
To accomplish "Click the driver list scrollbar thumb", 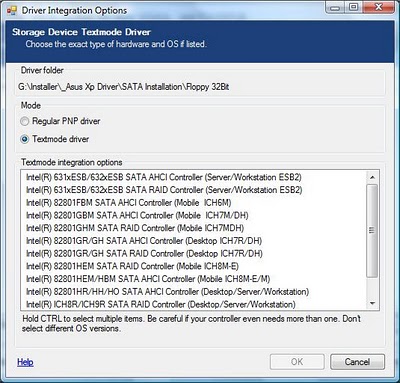I will pyautogui.click(x=372, y=230).
